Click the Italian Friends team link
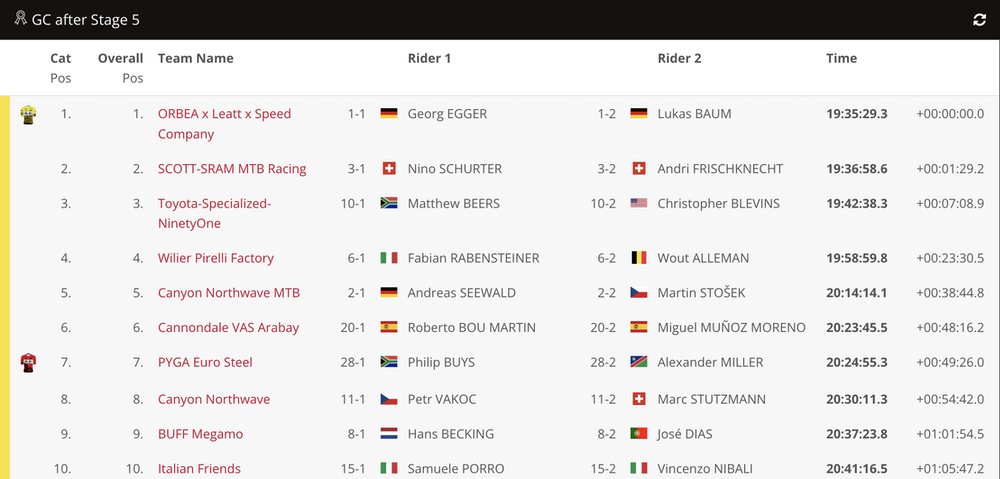 coord(200,469)
